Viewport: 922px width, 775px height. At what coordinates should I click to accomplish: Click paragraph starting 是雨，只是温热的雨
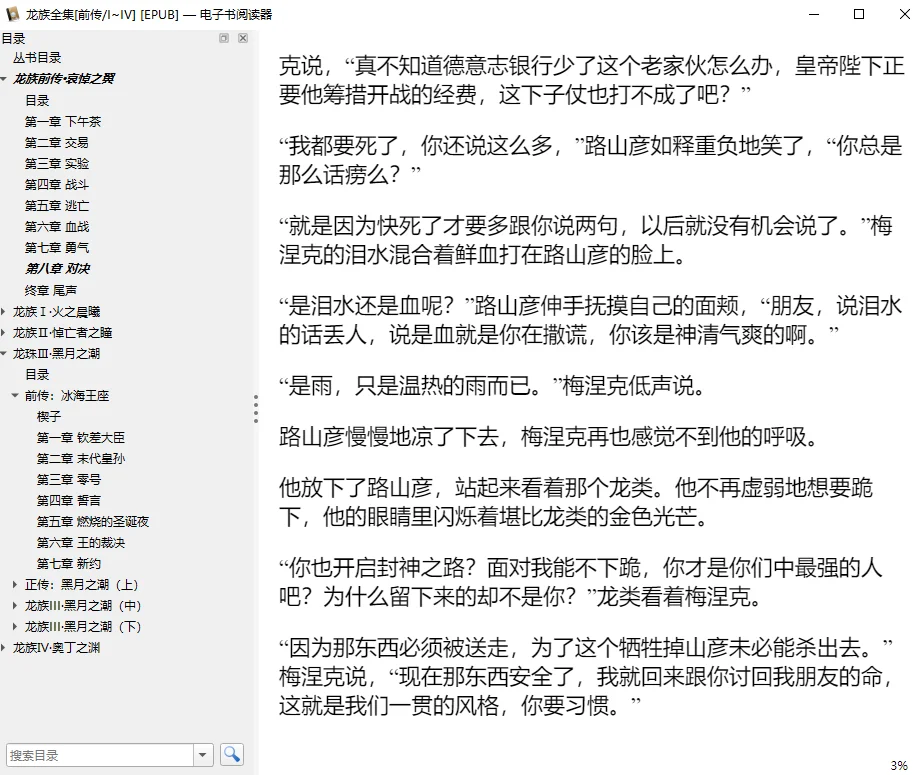pos(492,386)
